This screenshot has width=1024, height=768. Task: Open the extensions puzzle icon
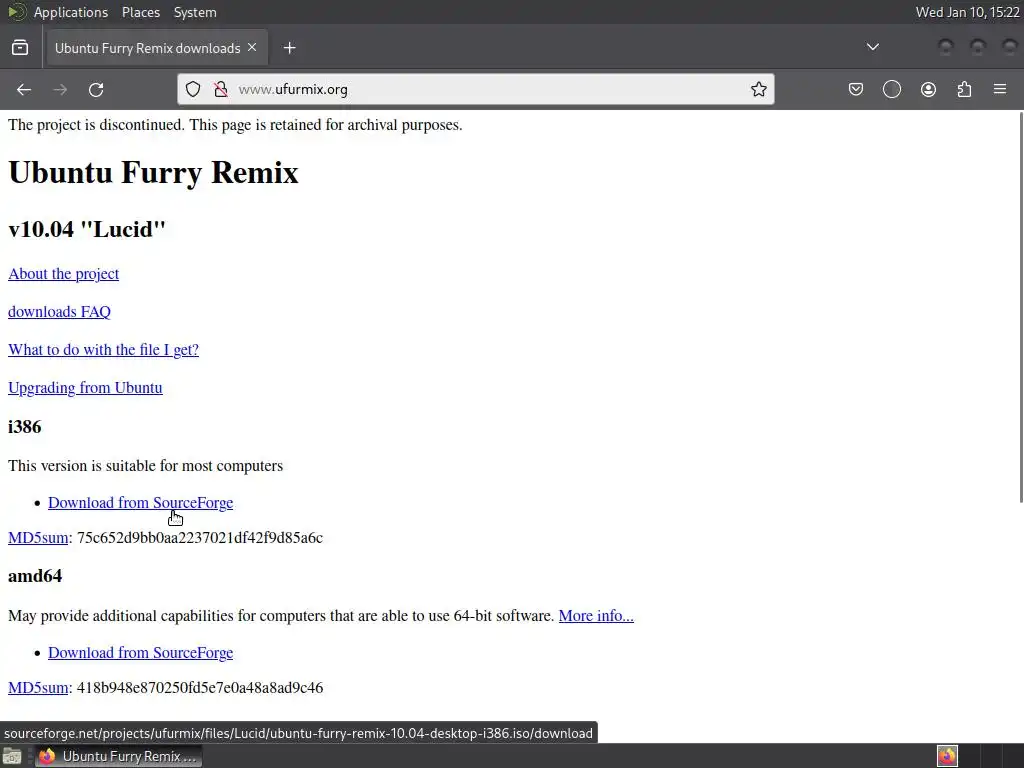pyautogui.click(x=965, y=89)
